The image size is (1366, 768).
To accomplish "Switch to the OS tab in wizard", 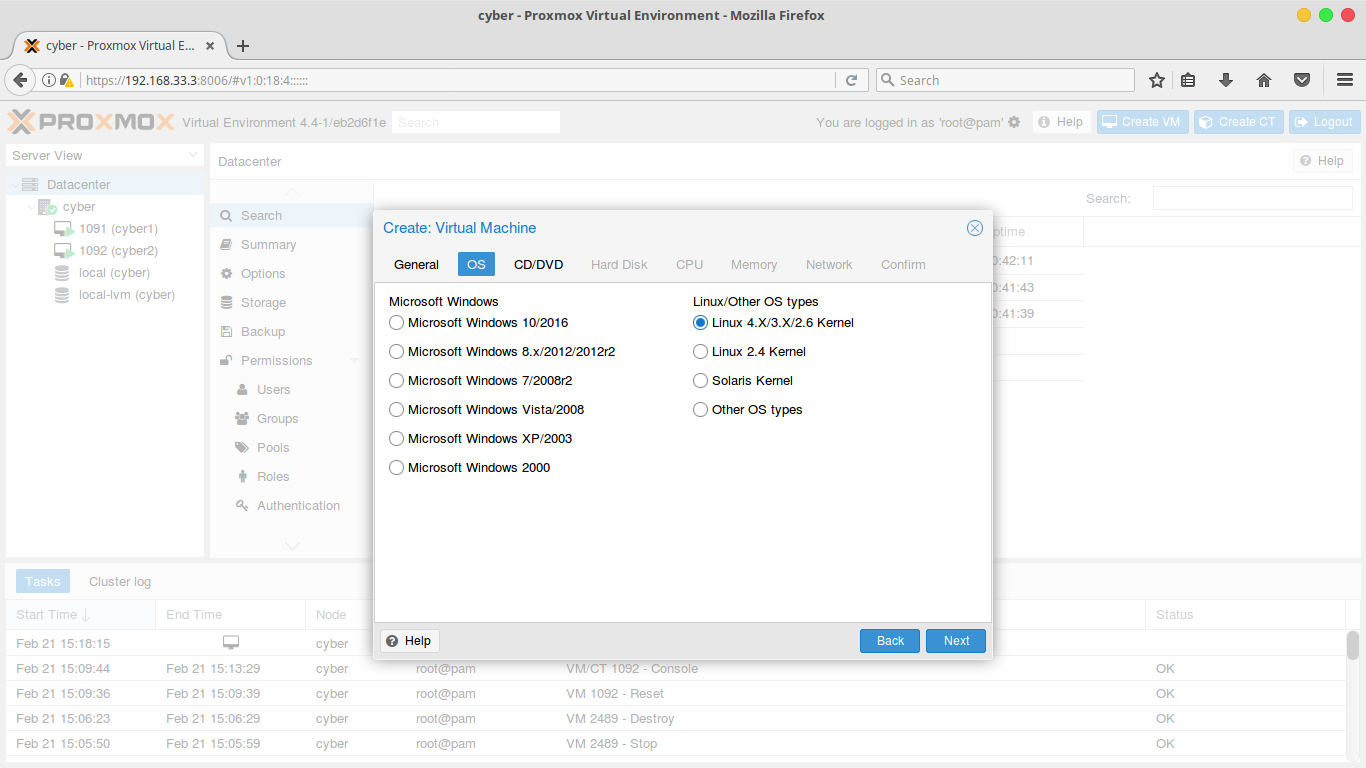I will pyautogui.click(x=476, y=265).
